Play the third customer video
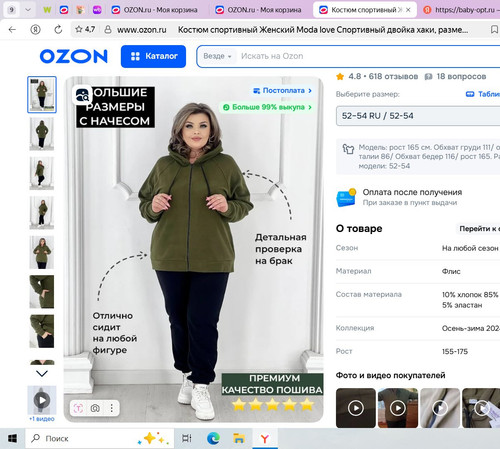 [x=440, y=408]
